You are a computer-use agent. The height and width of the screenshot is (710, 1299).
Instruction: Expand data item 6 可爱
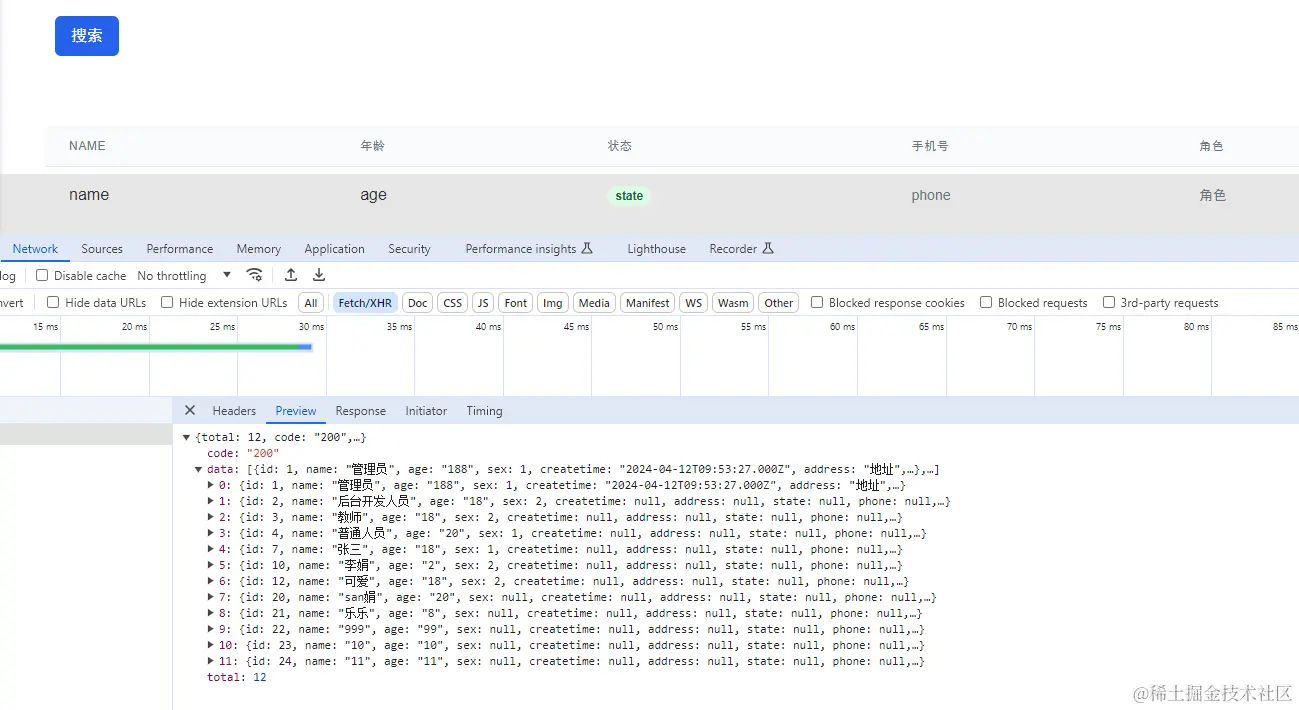pos(211,582)
